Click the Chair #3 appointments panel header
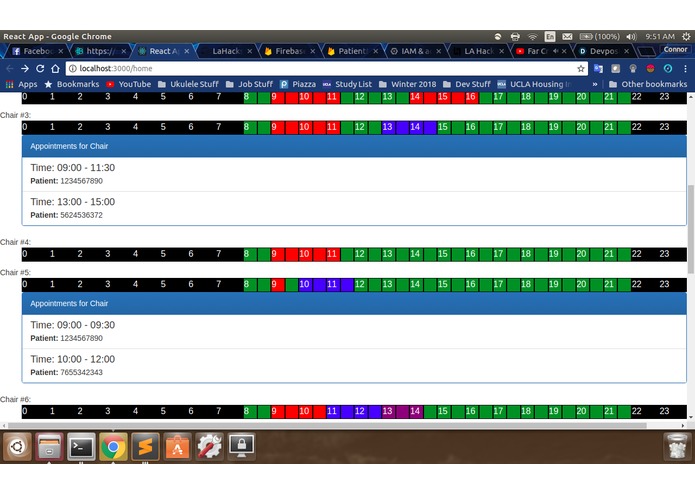Screen dimensions: 695x494 click(x=354, y=146)
